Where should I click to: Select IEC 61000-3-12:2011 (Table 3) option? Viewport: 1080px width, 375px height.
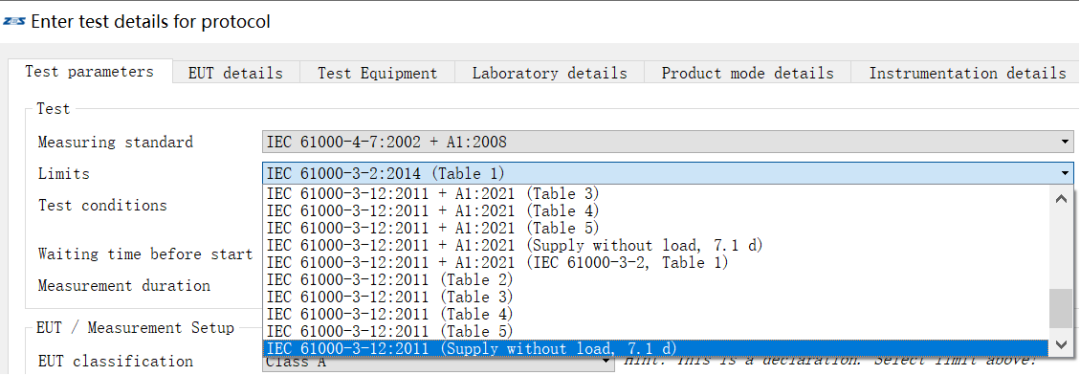656,297
